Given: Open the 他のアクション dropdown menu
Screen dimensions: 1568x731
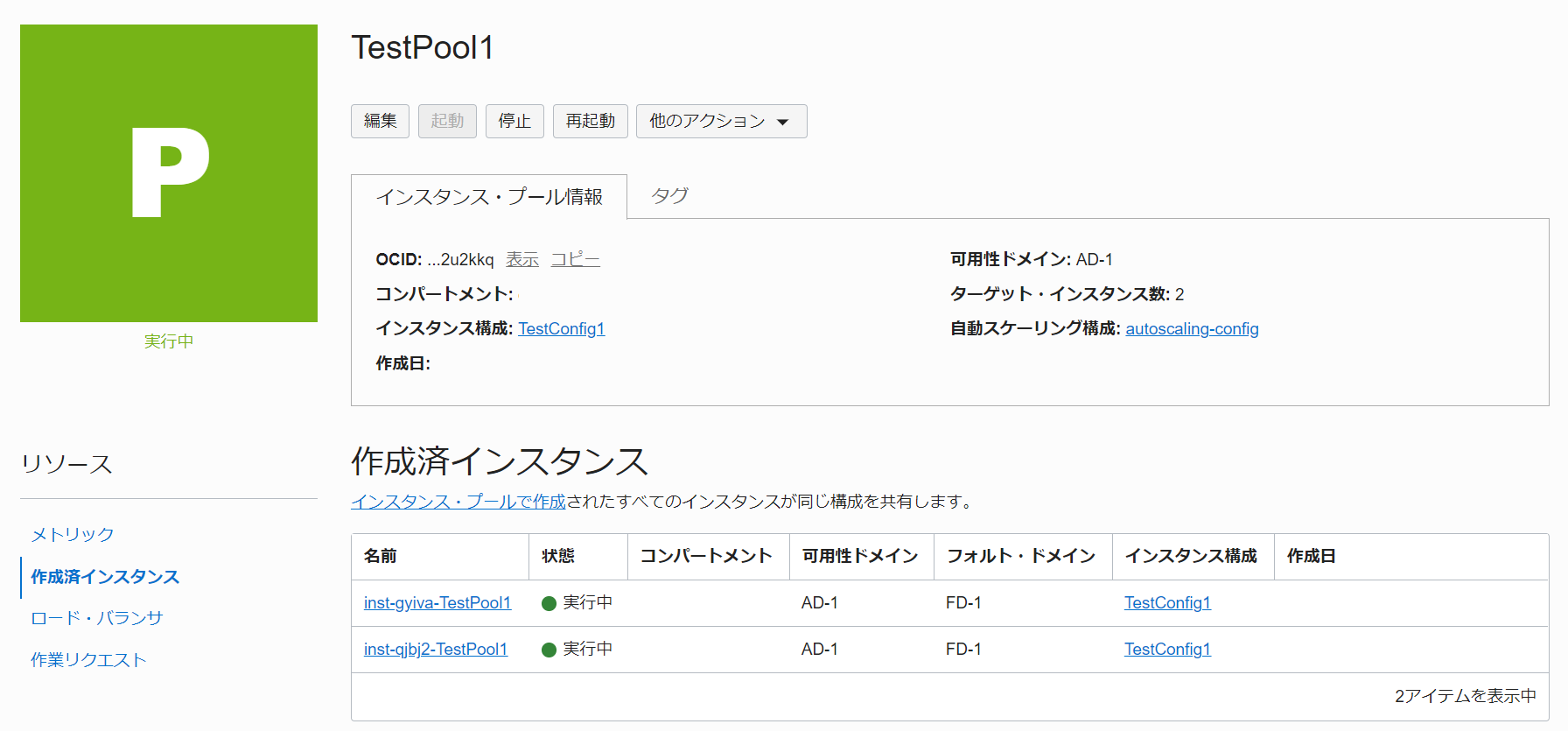Looking at the screenshot, I should pos(720,122).
